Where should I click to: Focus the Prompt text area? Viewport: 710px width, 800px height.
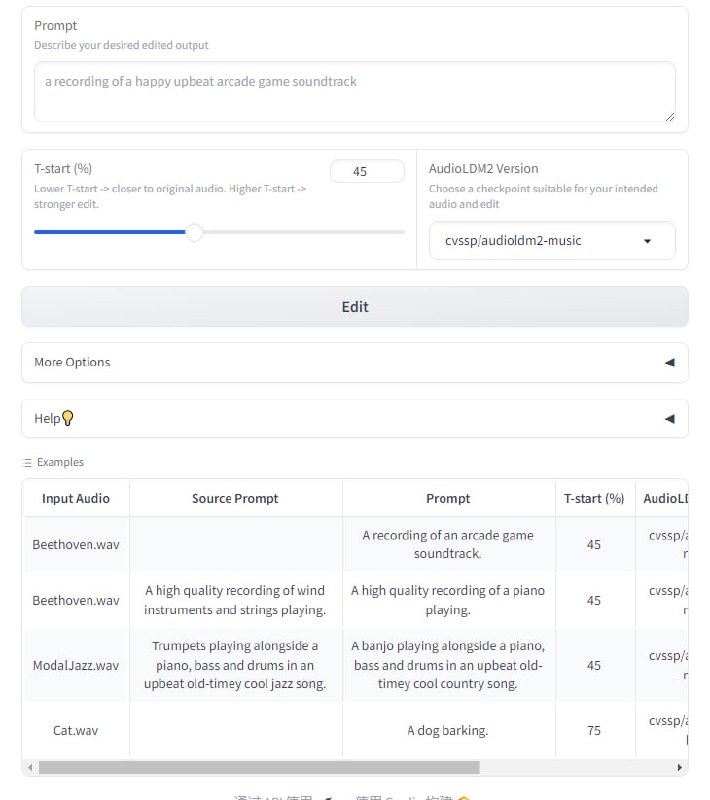(x=355, y=92)
